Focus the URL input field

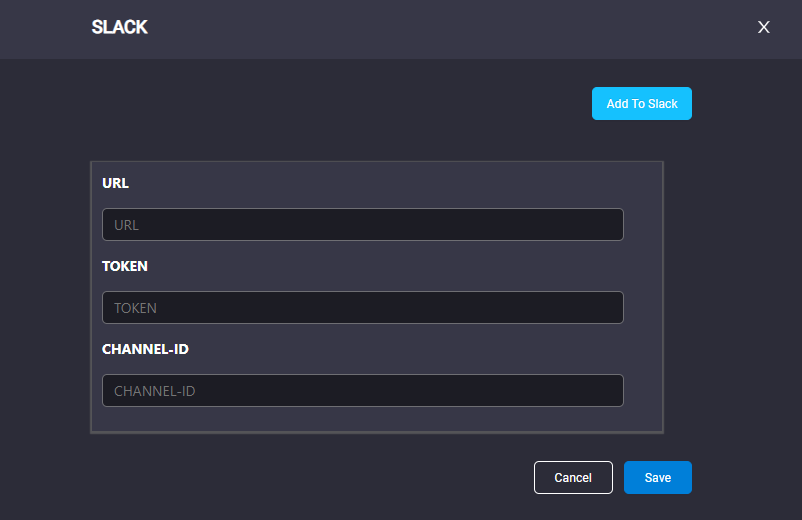pos(363,224)
